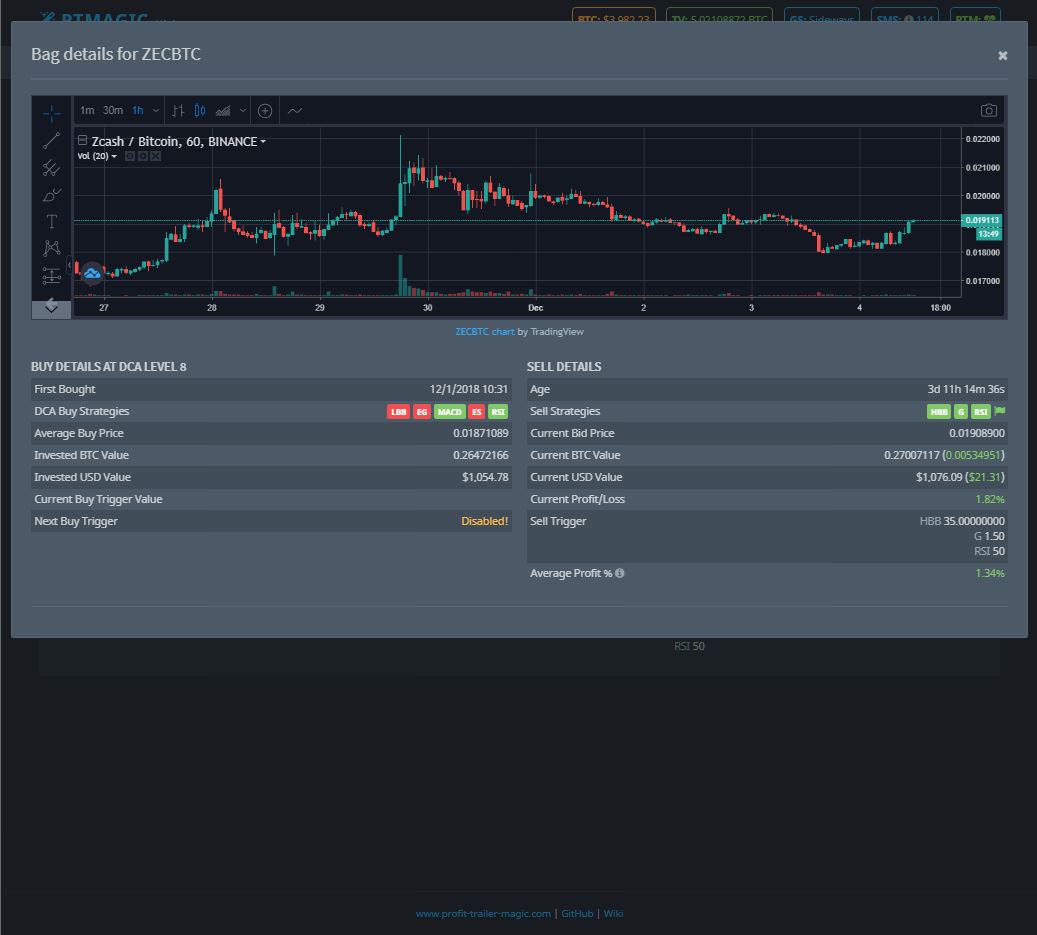Click the compare or add symbol icon

[265, 110]
